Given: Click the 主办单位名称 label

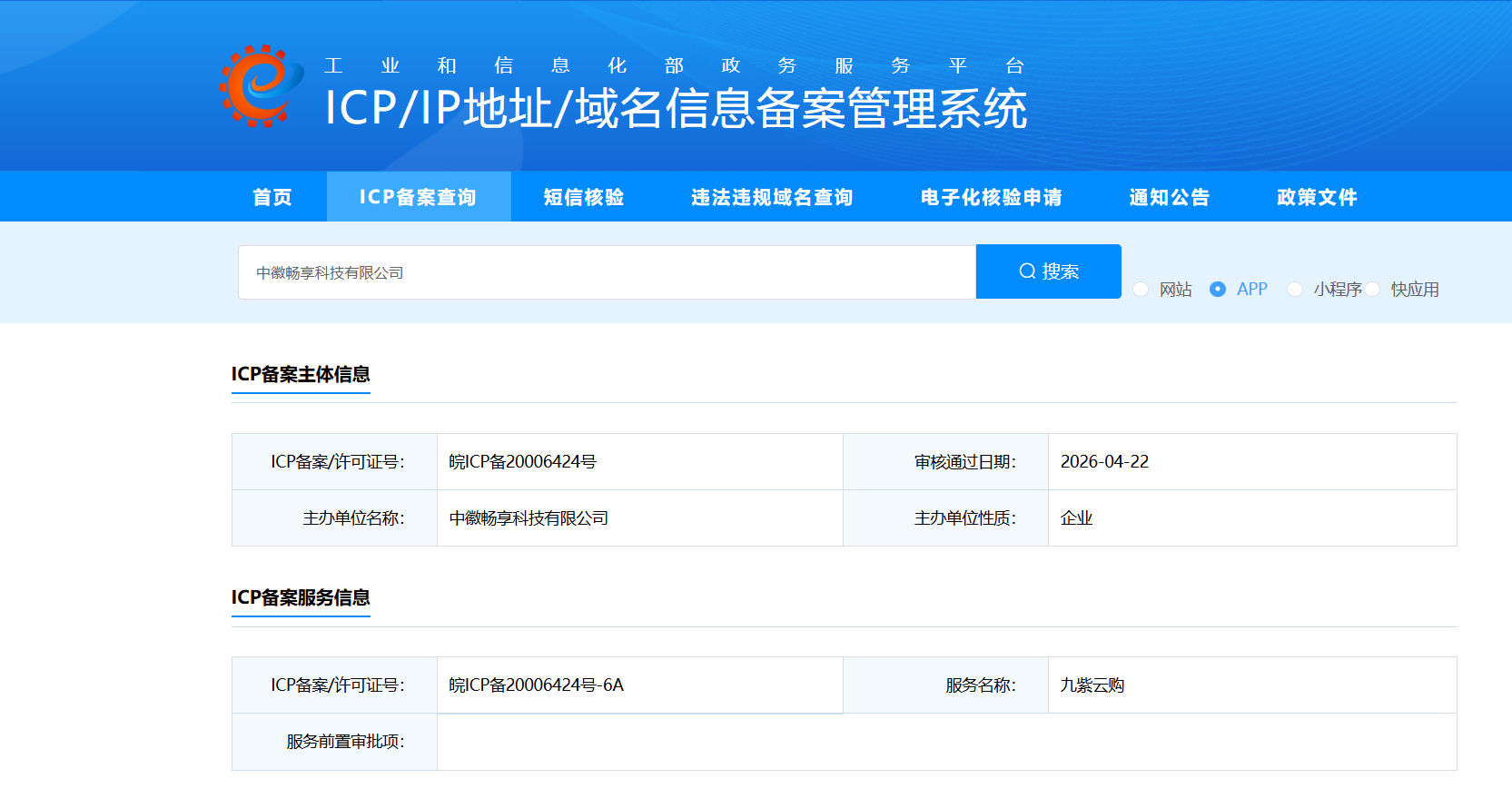Looking at the screenshot, I should tap(354, 518).
